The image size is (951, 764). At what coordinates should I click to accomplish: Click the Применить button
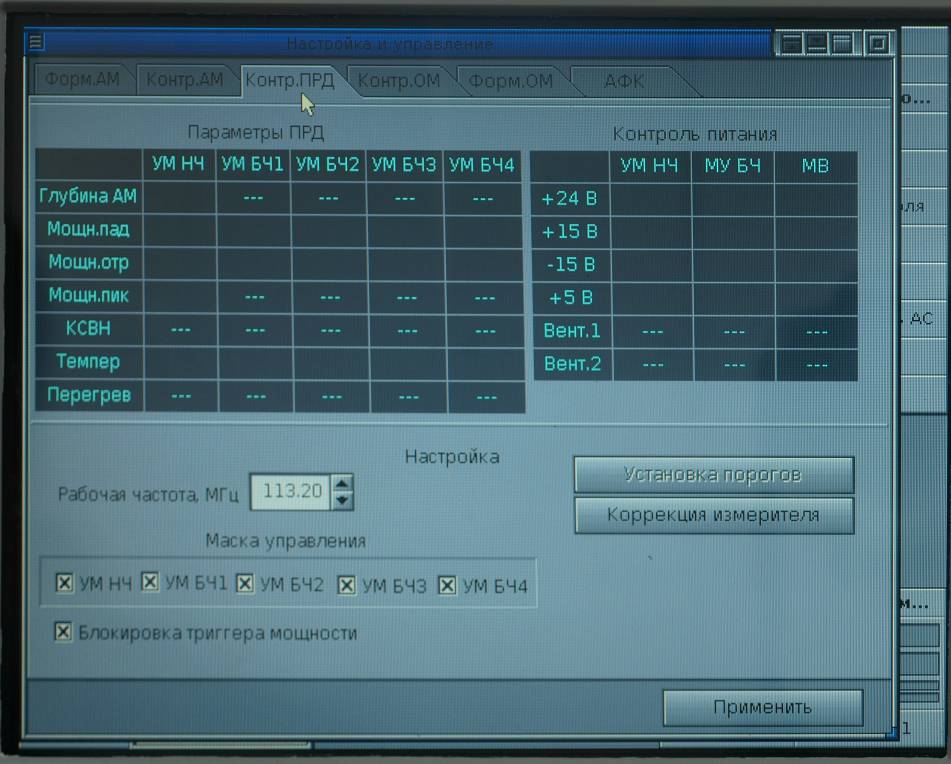(x=762, y=707)
